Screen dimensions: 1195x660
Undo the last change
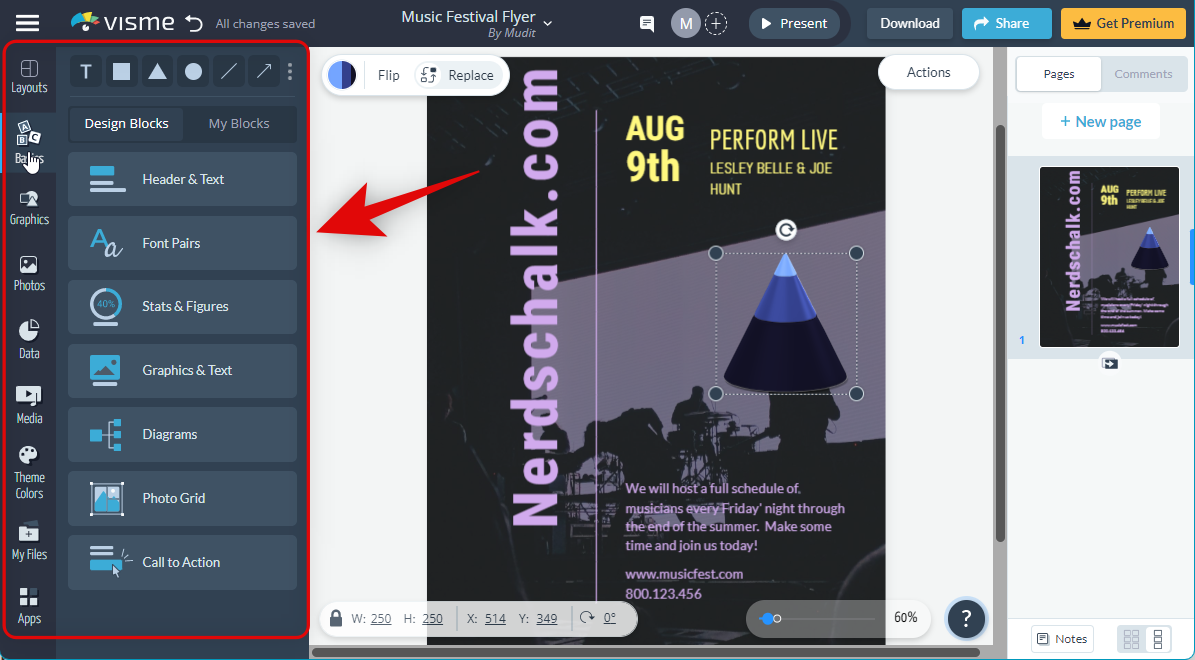[194, 24]
